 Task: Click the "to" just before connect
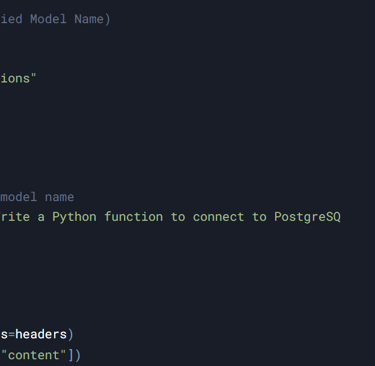[x=178, y=217]
